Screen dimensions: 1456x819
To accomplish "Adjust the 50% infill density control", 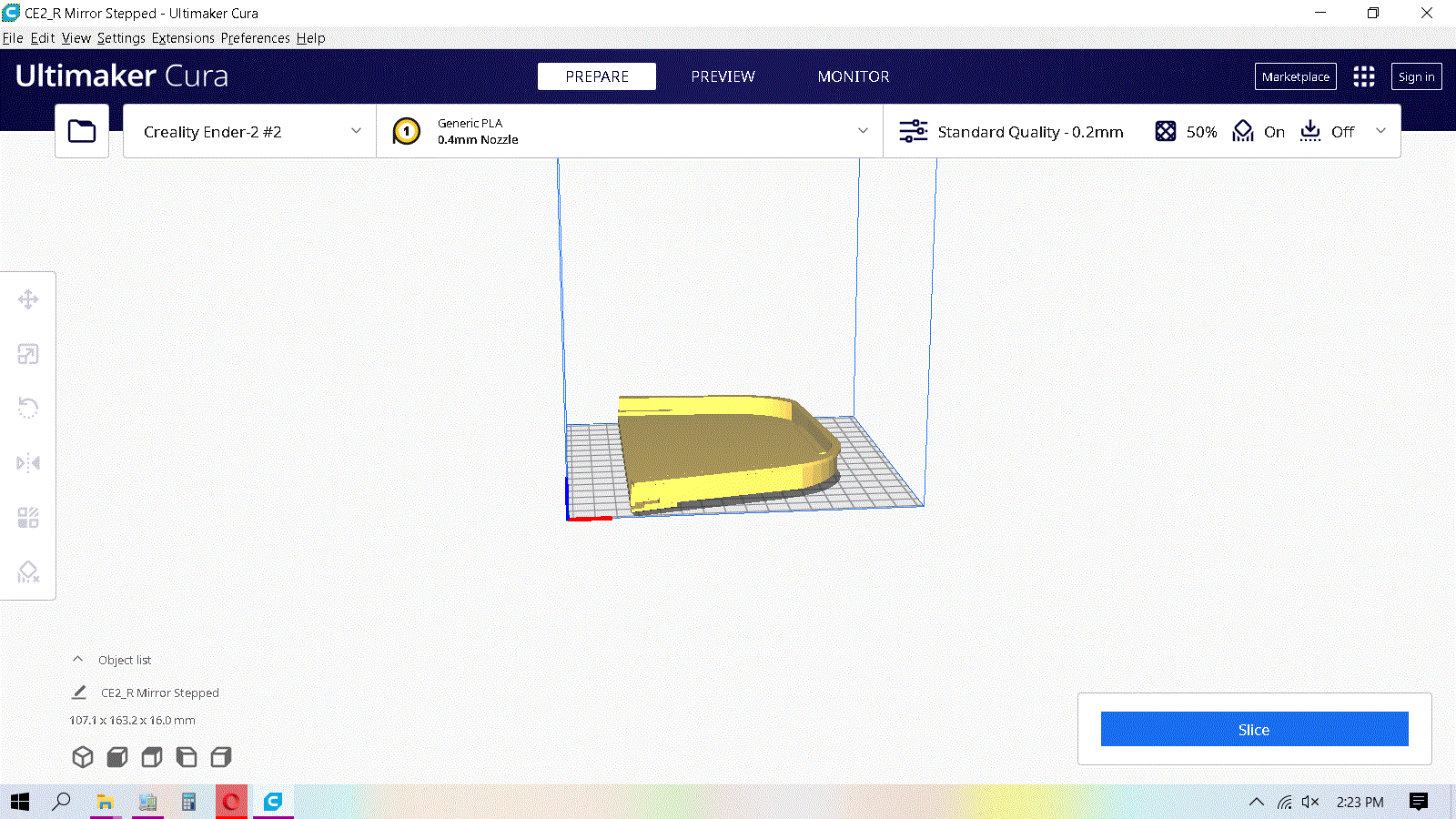I will pyautogui.click(x=1183, y=131).
